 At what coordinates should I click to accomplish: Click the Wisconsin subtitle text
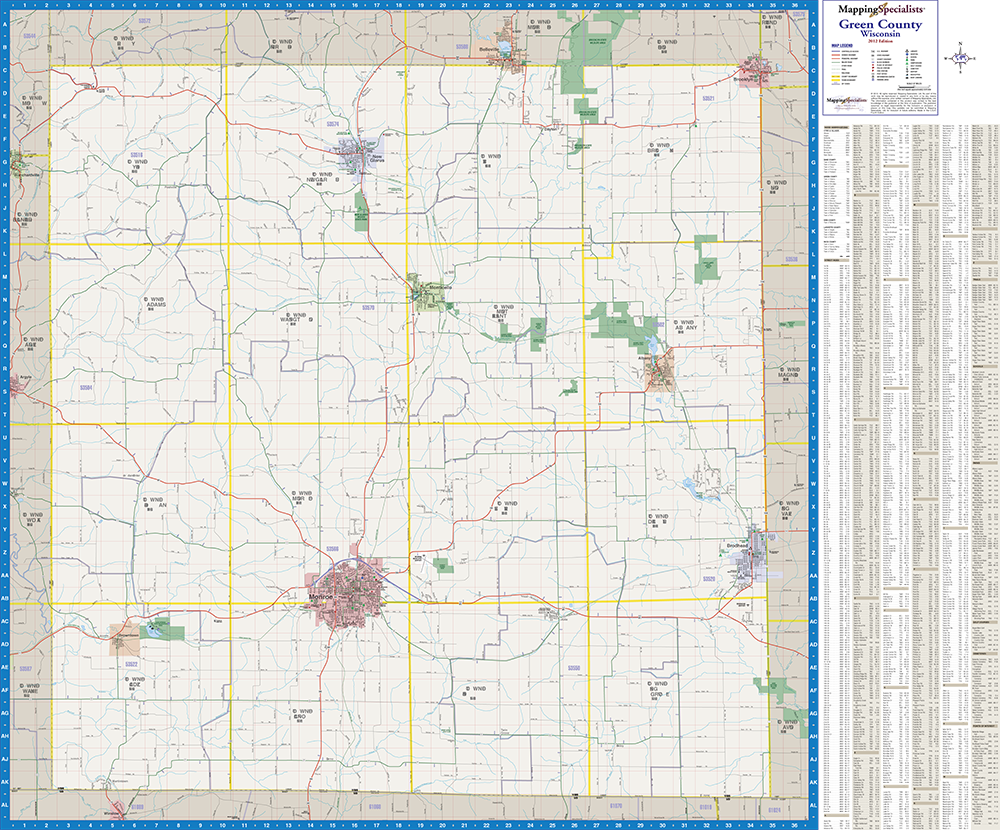coord(880,32)
